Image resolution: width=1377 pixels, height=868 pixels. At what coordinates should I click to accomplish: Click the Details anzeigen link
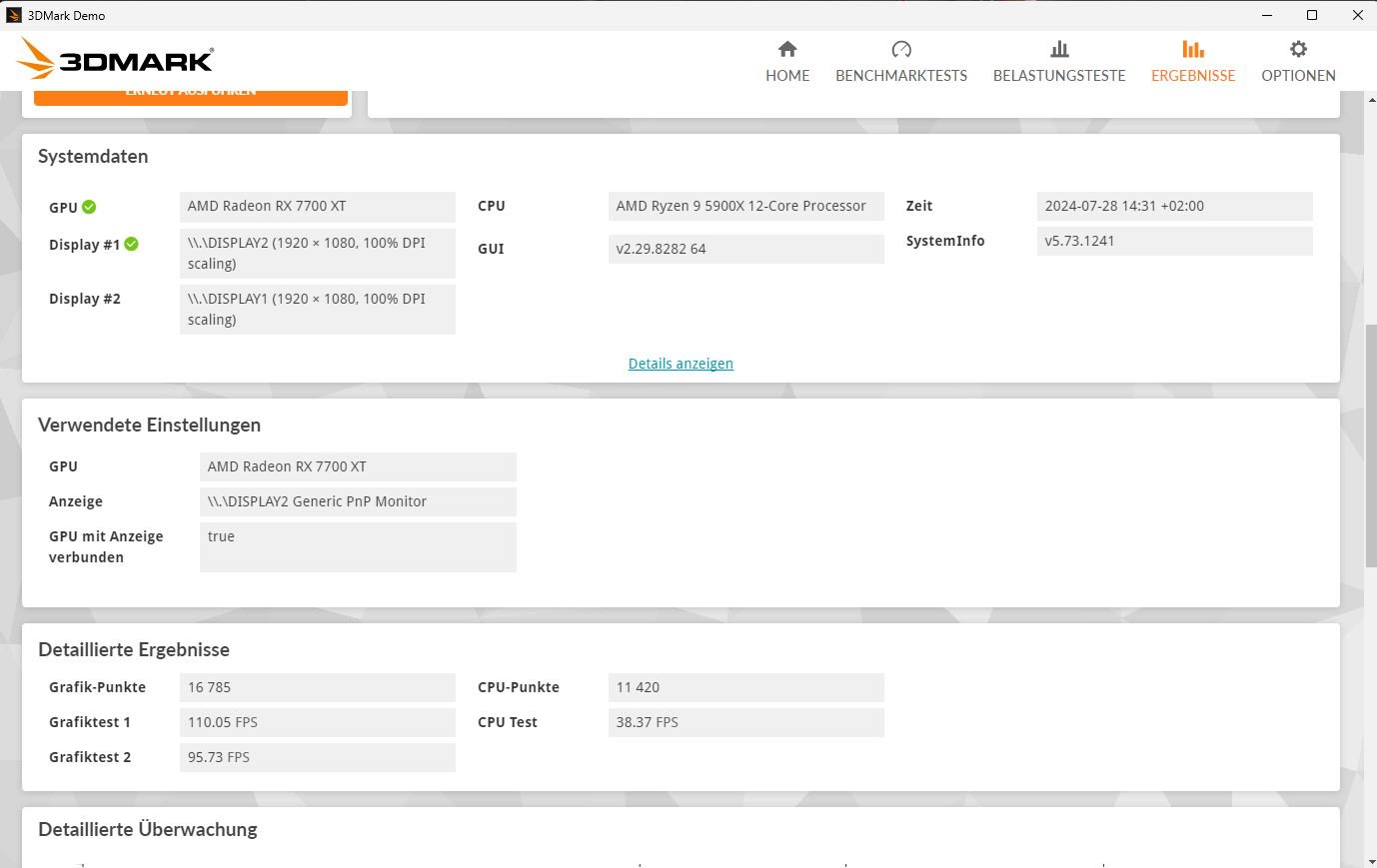[681, 364]
